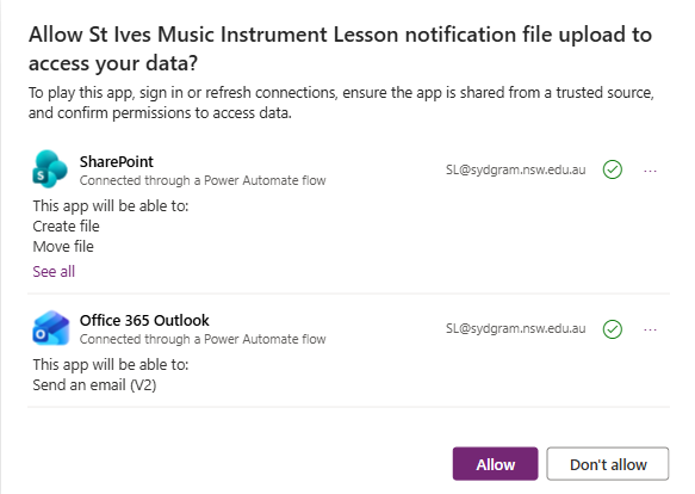Viewport: 695px width, 494px height.
Task: Click the SharePoint app icon
Action: coord(50,169)
